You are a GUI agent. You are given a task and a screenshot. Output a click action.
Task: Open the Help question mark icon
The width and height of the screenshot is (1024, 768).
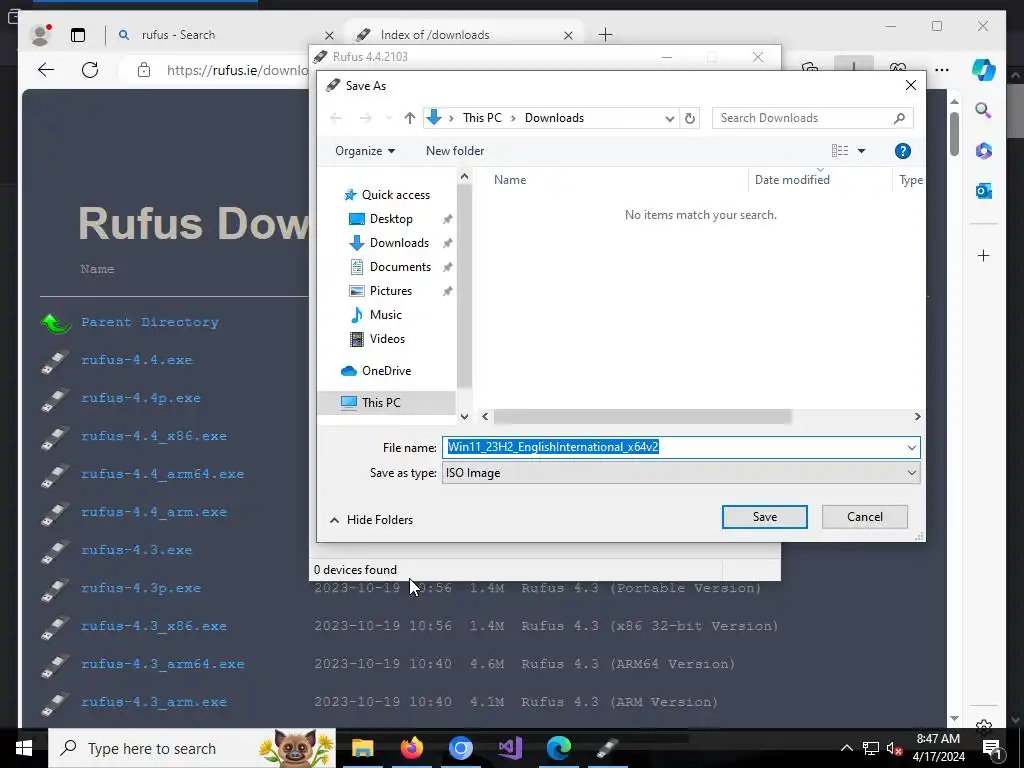pos(903,151)
